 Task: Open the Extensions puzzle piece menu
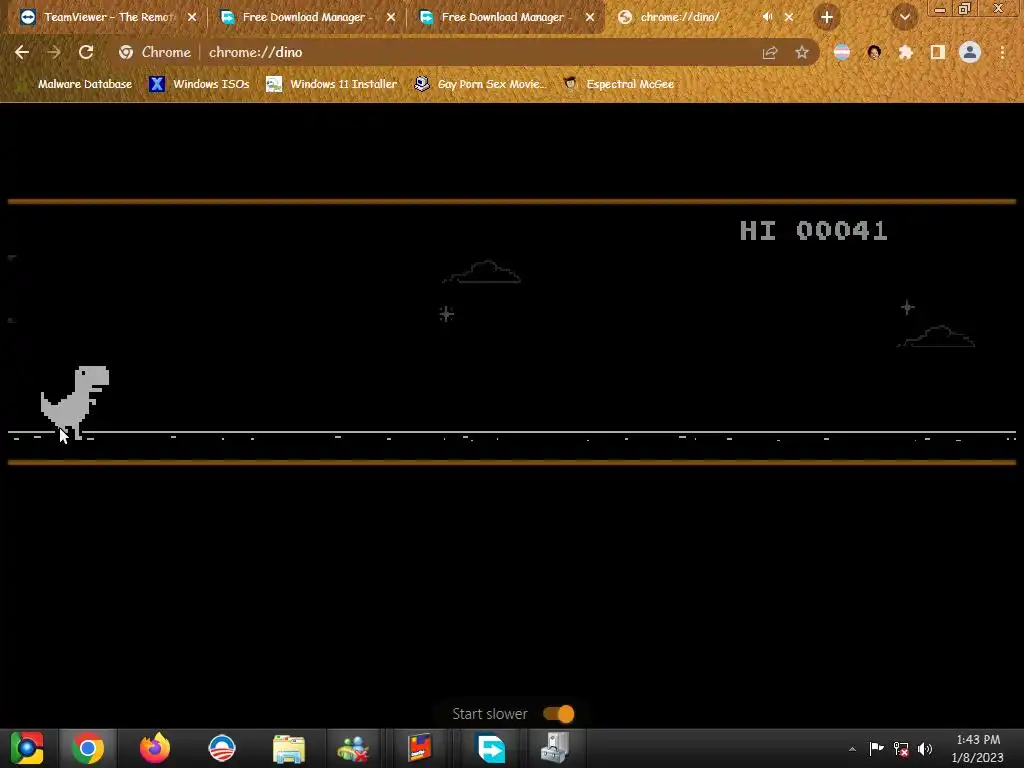[x=906, y=52]
